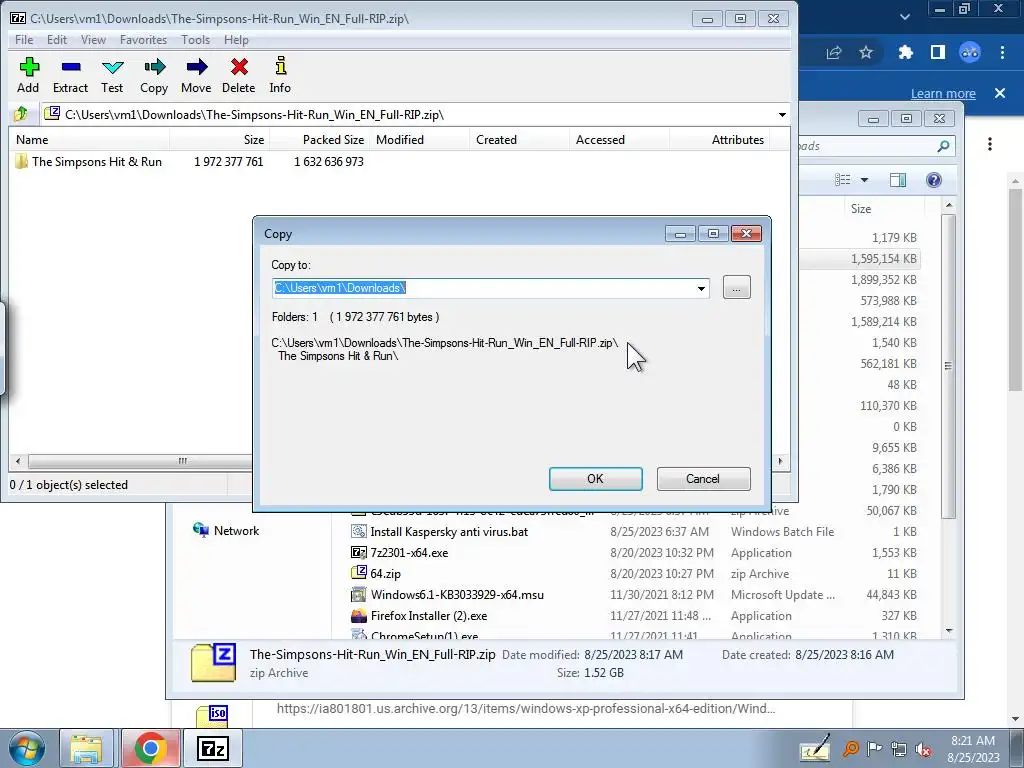1024x768 pixels.
Task: Show Explorer preview pane icon
Action: coord(898,180)
